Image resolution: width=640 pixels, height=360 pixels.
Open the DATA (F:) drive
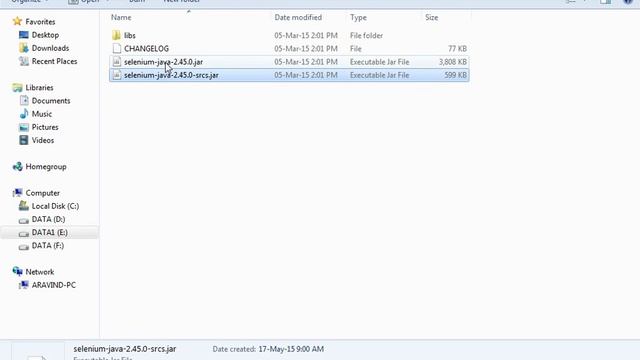[x=48, y=245]
